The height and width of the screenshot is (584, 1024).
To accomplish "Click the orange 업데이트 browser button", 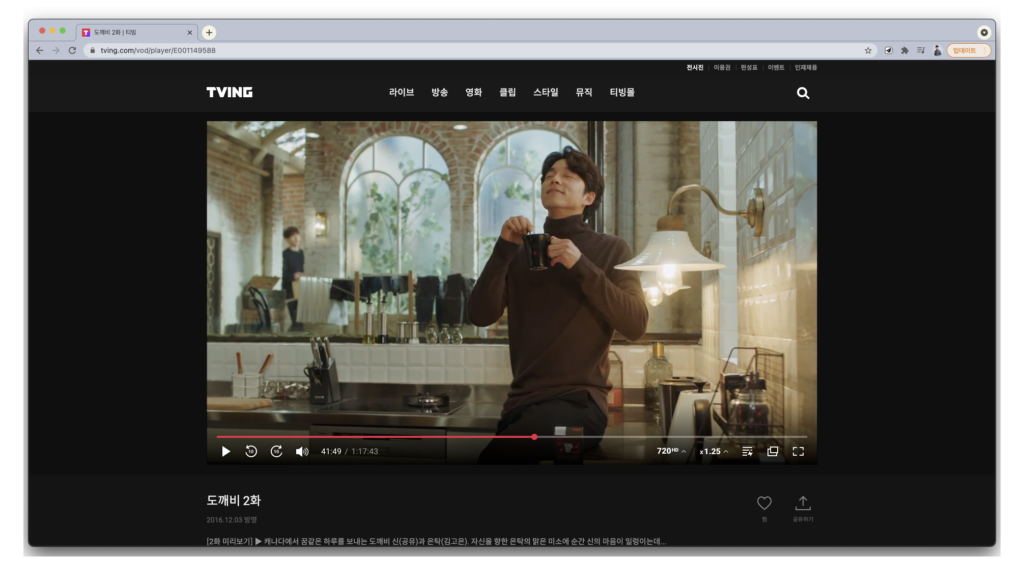I will tap(968, 50).
